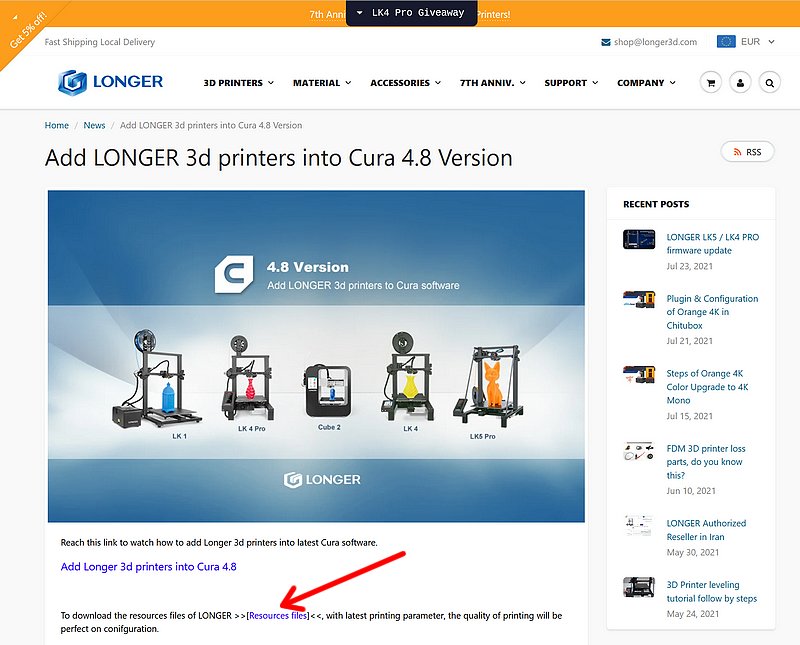The image size is (800, 645).
Task: Click the Jun 10, 2021 post date
Action: tap(691, 491)
